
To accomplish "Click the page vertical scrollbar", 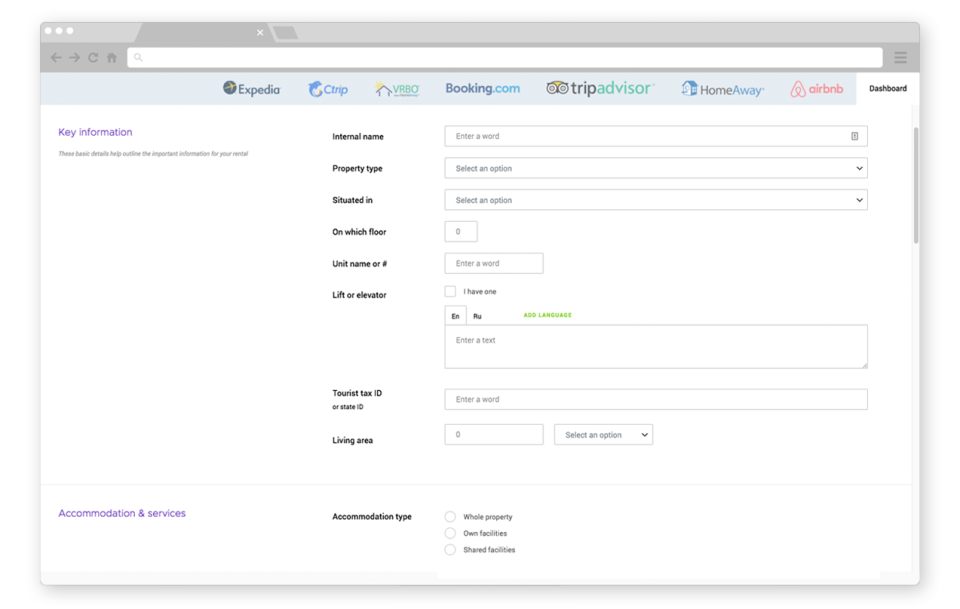I will [x=916, y=185].
